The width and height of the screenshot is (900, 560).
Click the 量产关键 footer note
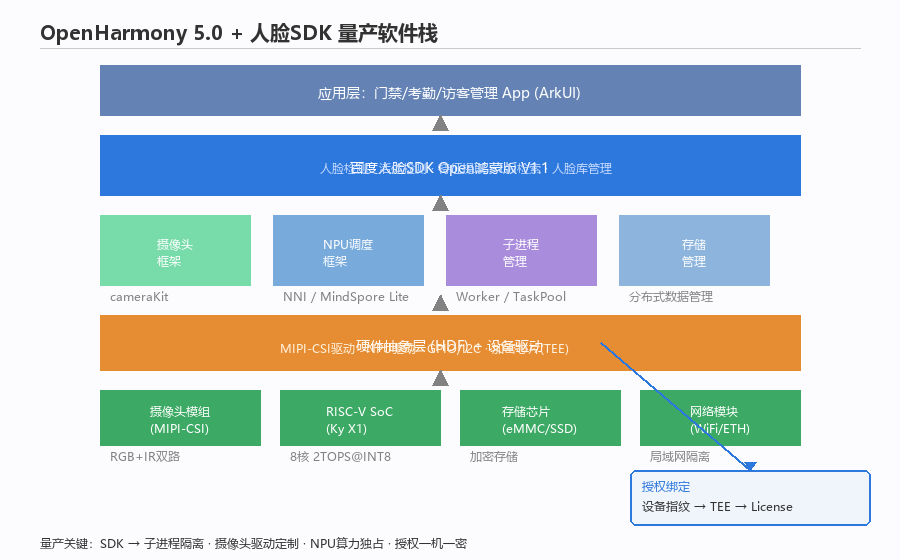click(253, 543)
